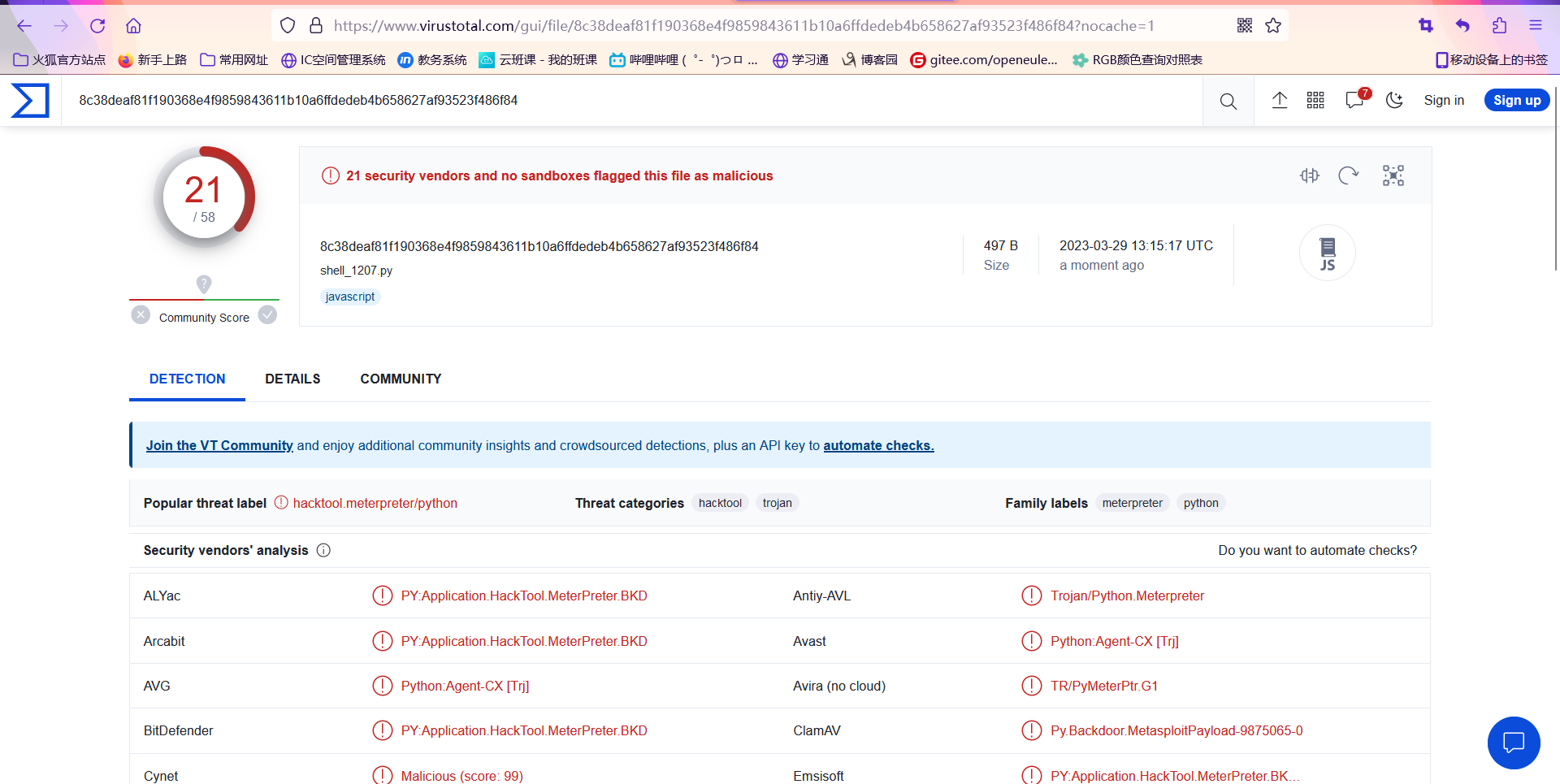
Task: Click the trojan threat category tag
Action: (x=777, y=503)
